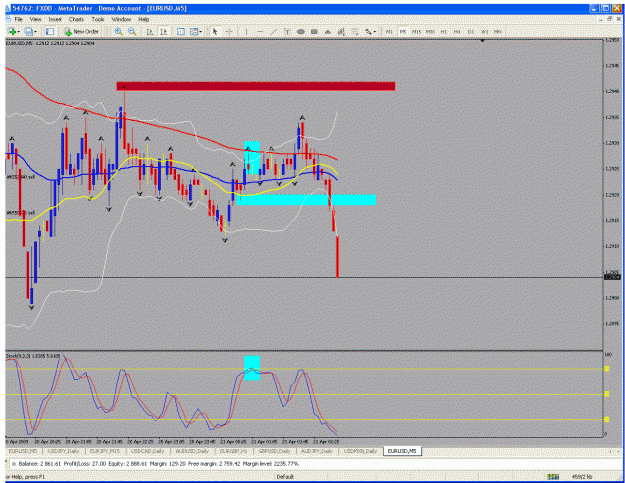Open the Indicators list icon
Screen dimensions: 625x483
pyautogui.click(x=181, y=31)
